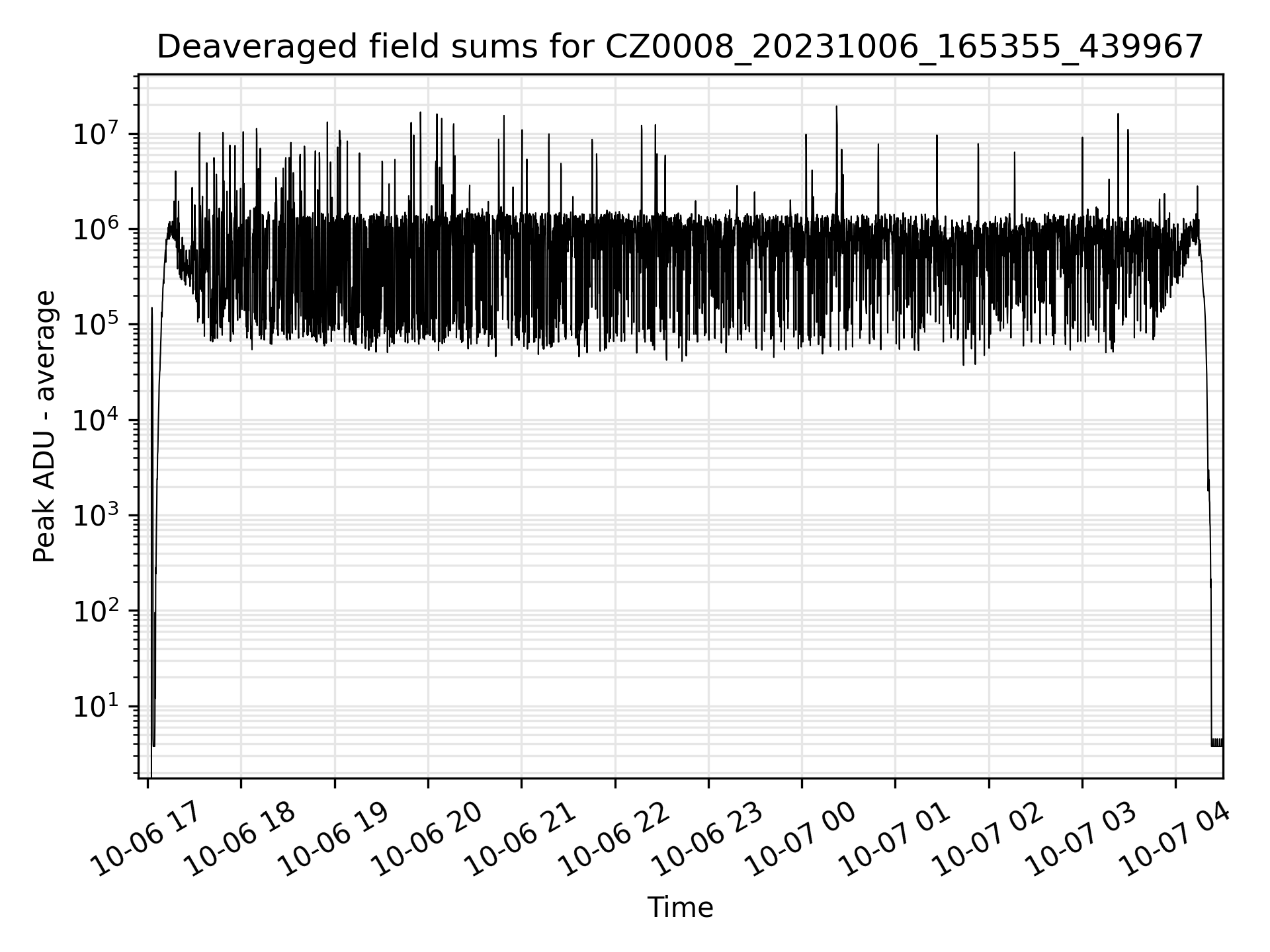Click the x-axis label 'Time'
1270x952 pixels.
(680, 908)
